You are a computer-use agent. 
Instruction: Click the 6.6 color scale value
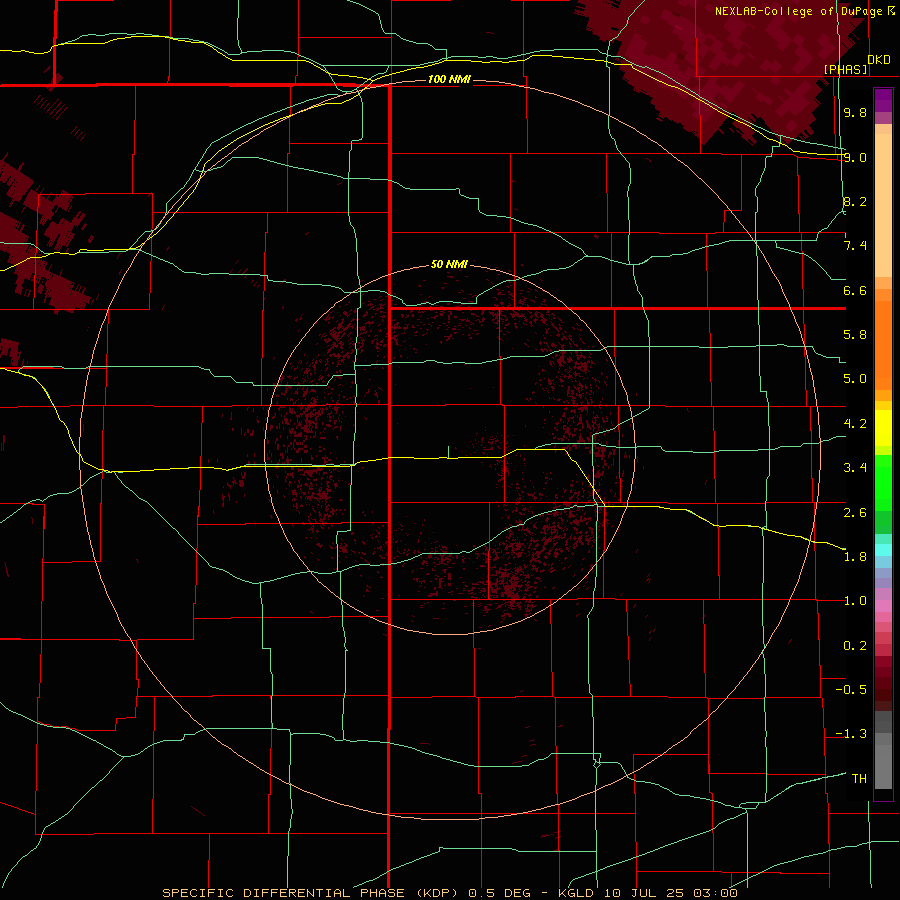tap(855, 290)
